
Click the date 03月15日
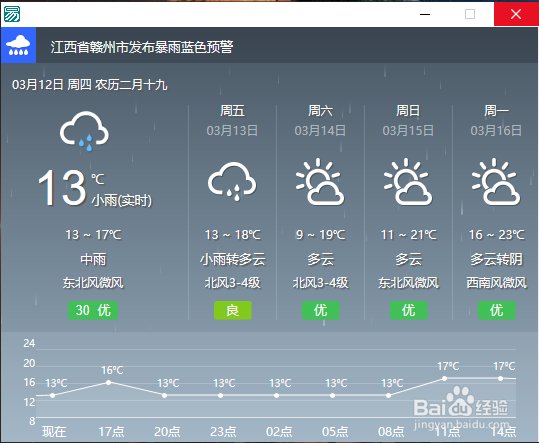coord(408,131)
